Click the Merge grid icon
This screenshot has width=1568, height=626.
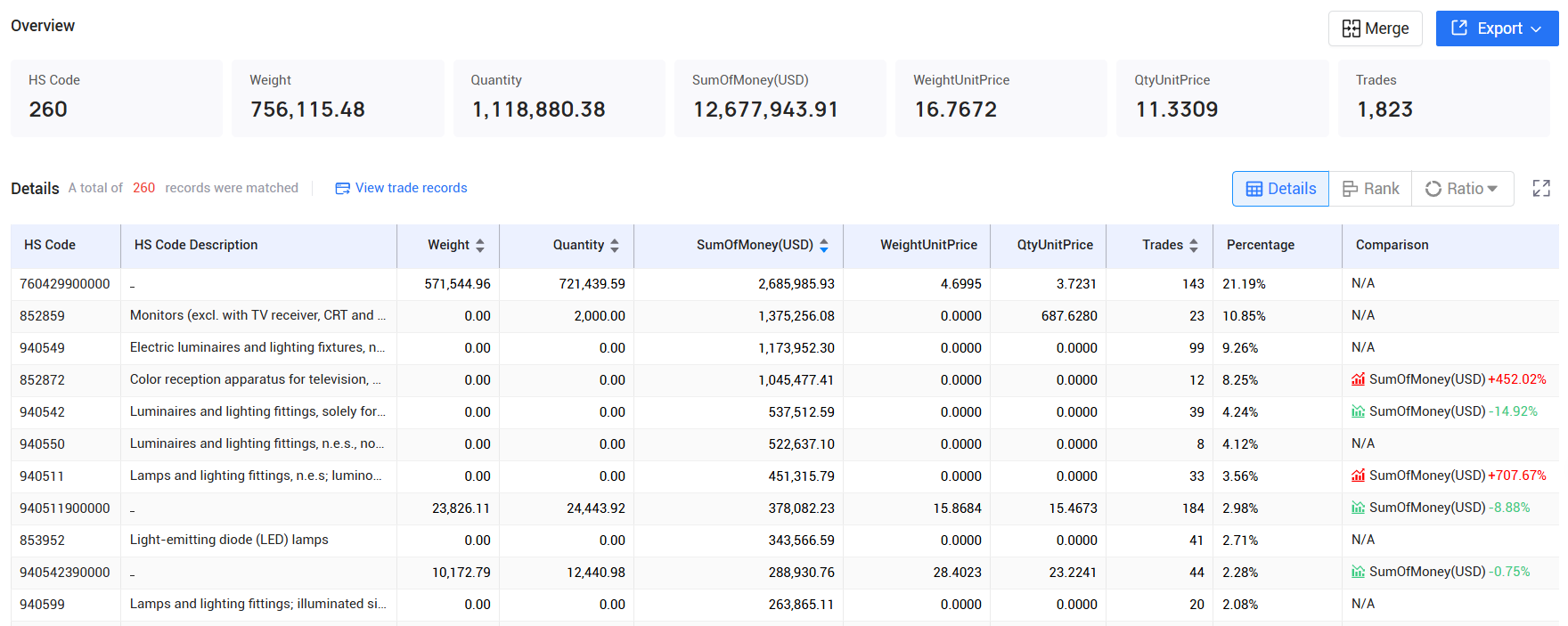click(1351, 28)
